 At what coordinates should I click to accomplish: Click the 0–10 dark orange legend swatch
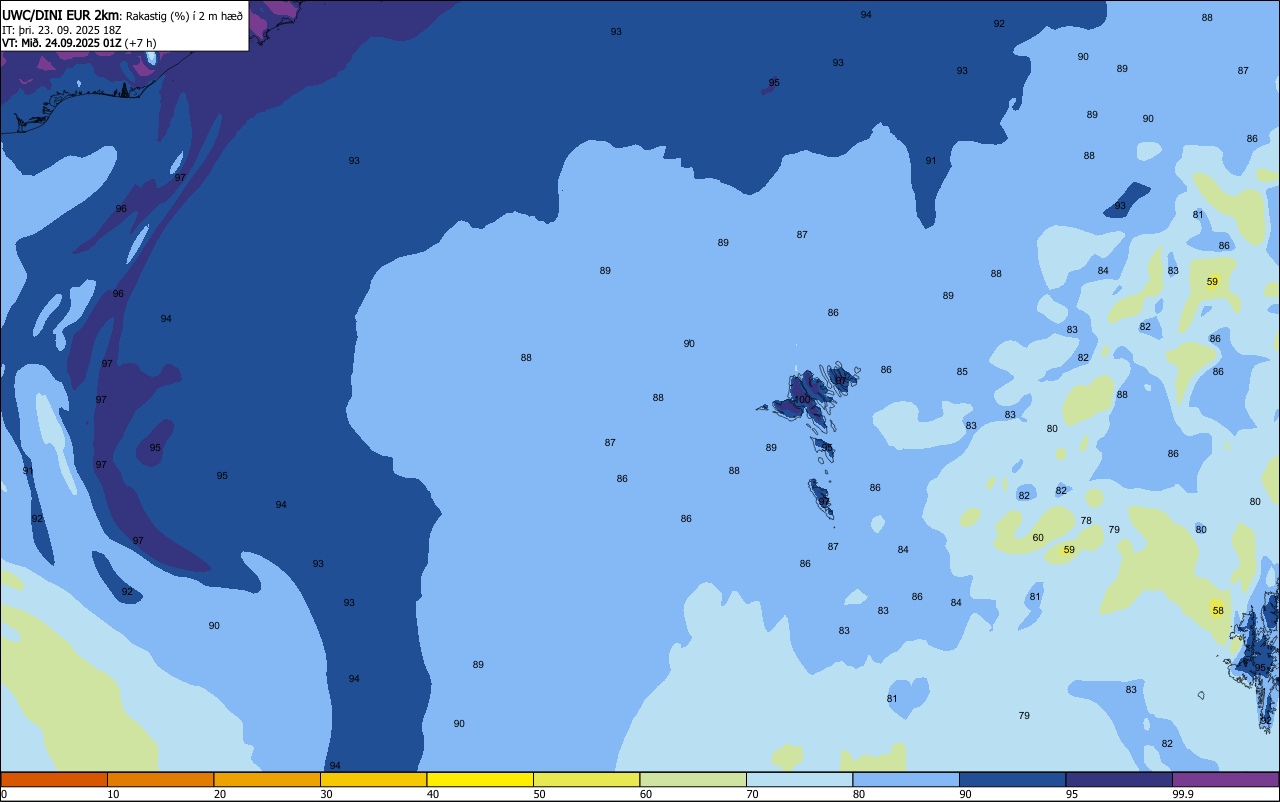click(54, 779)
